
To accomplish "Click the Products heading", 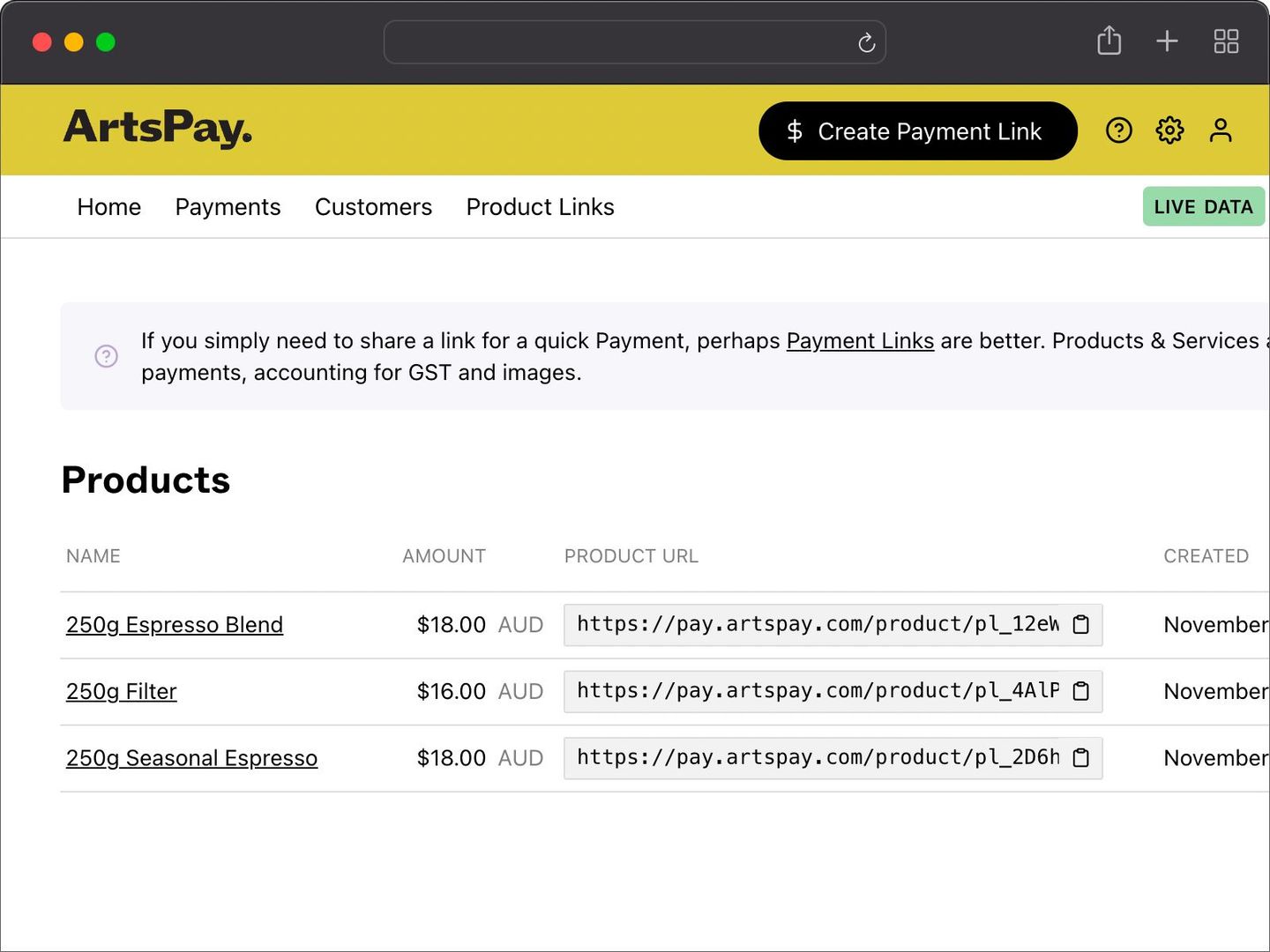I will [146, 480].
